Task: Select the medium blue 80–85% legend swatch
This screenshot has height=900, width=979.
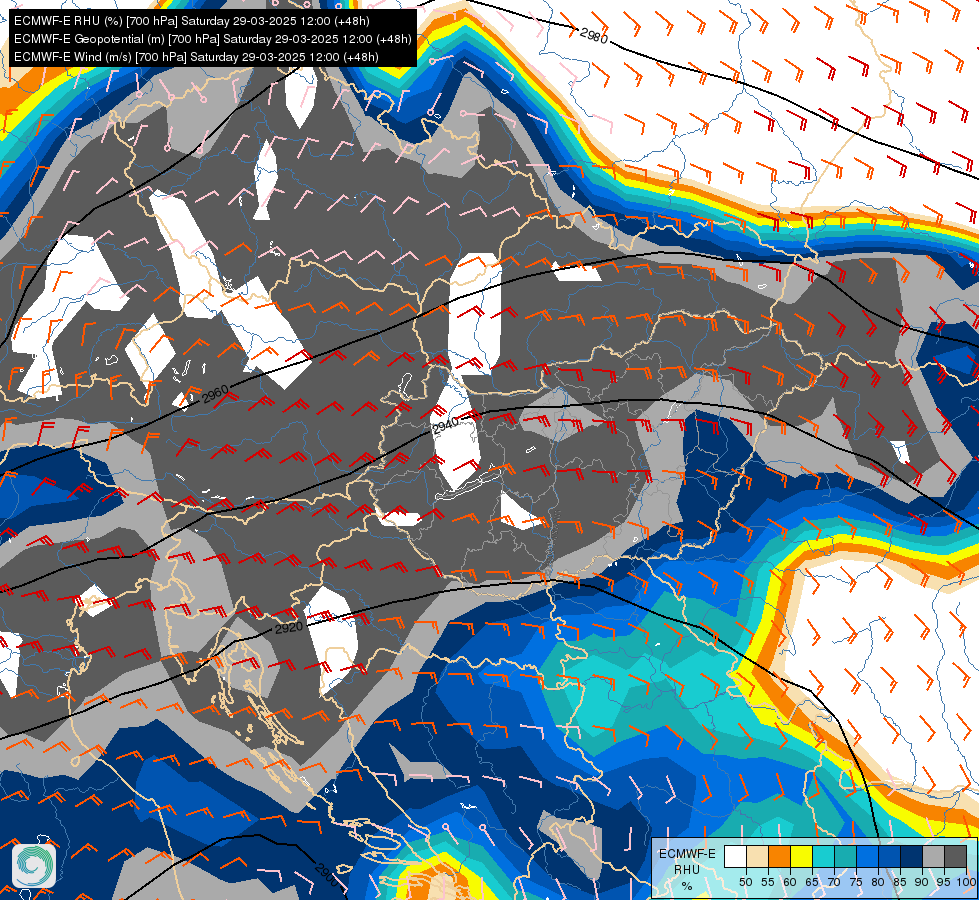Action: (x=890, y=856)
